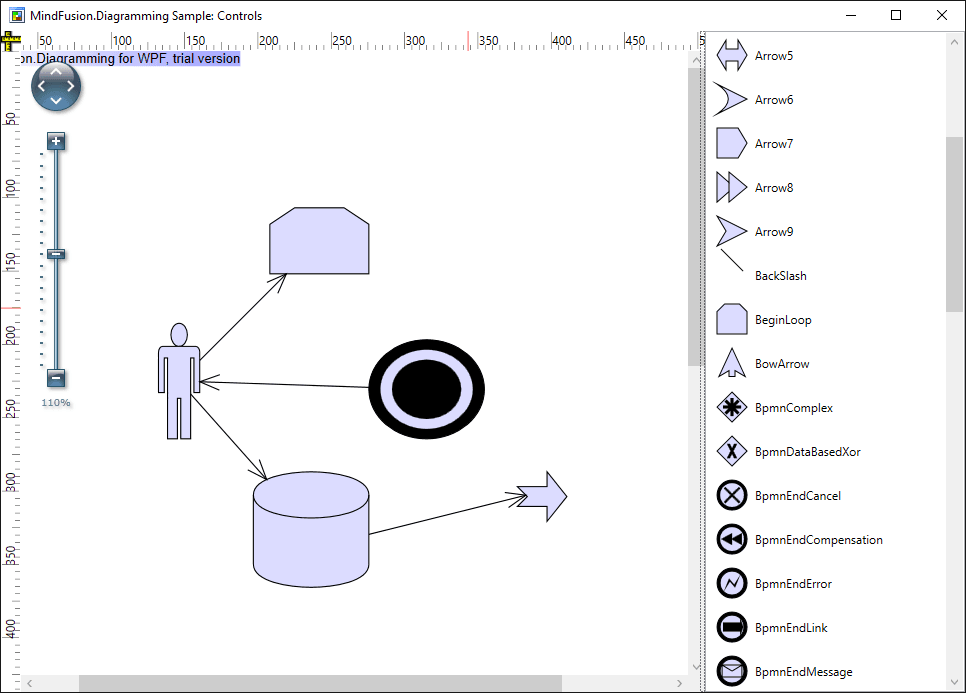
Task: Pan the diagram up with navigator arrow
Action: pos(56,72)
